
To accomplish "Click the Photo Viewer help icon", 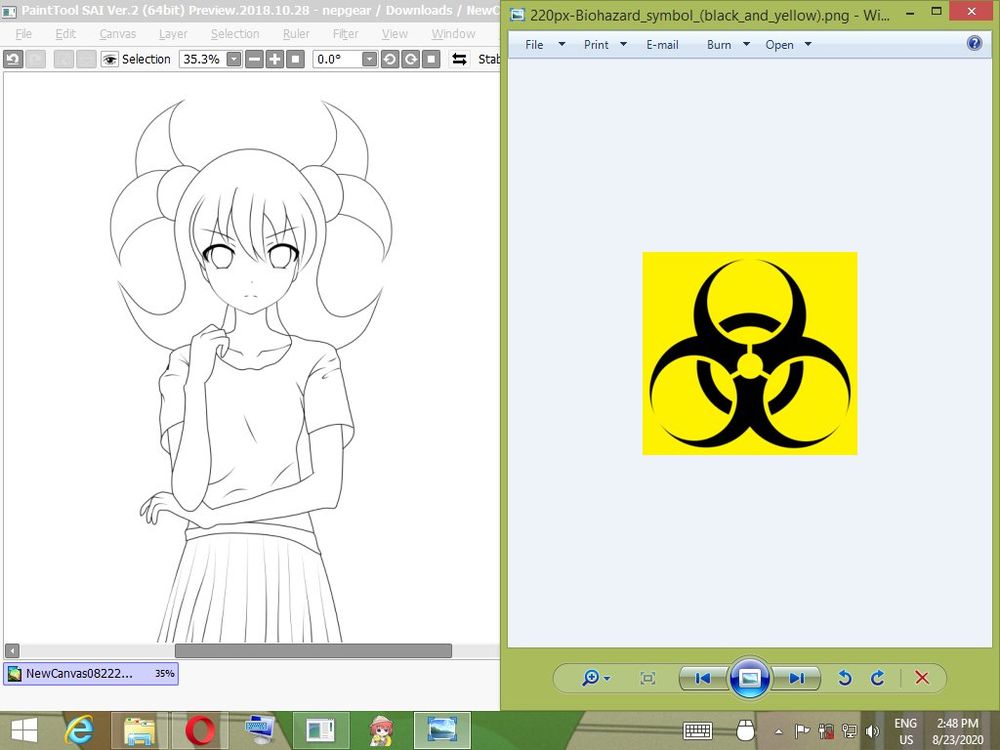I will tap(974, 43).
